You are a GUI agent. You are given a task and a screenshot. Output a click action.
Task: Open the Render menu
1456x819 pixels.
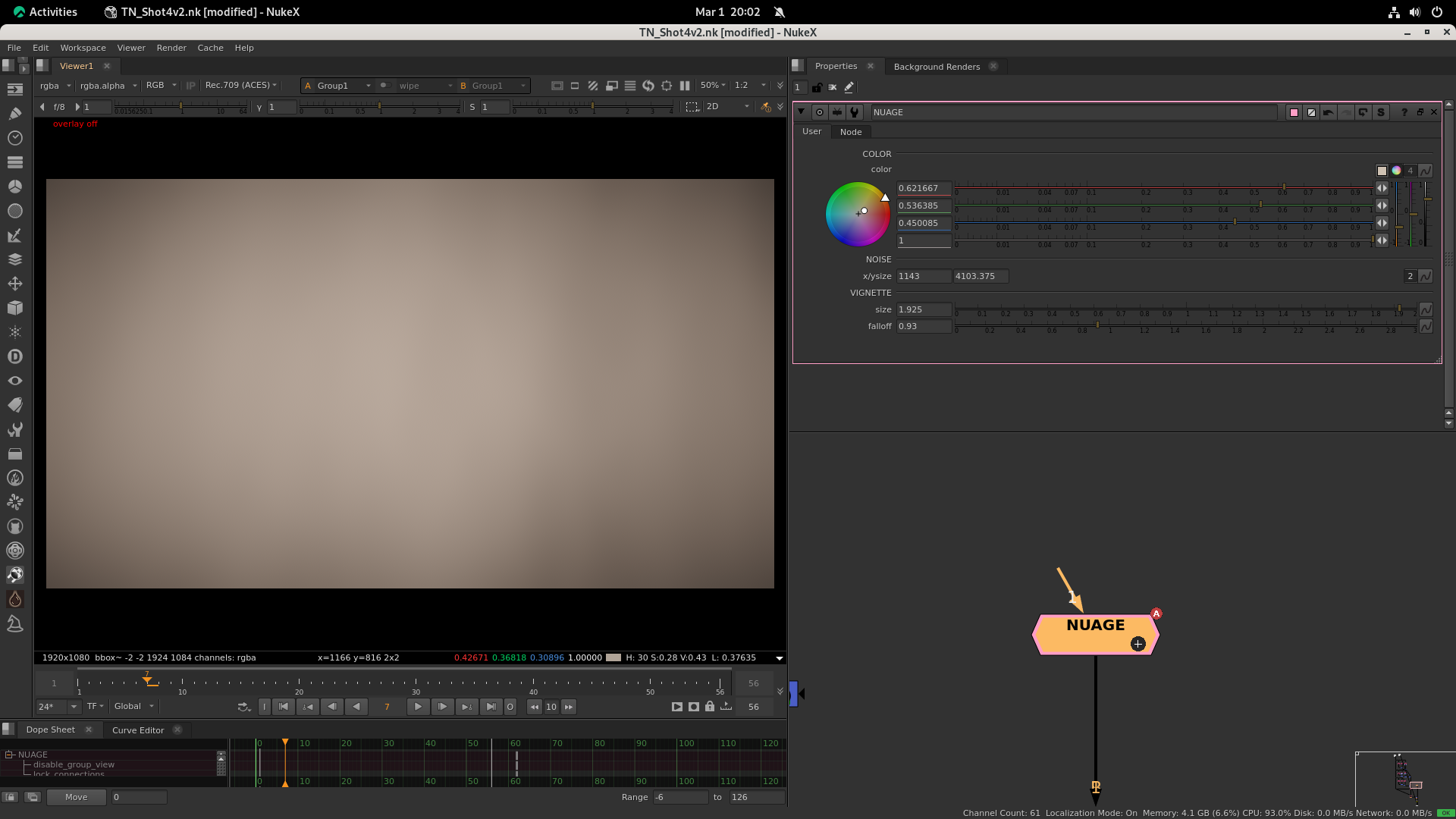[171, 48]
